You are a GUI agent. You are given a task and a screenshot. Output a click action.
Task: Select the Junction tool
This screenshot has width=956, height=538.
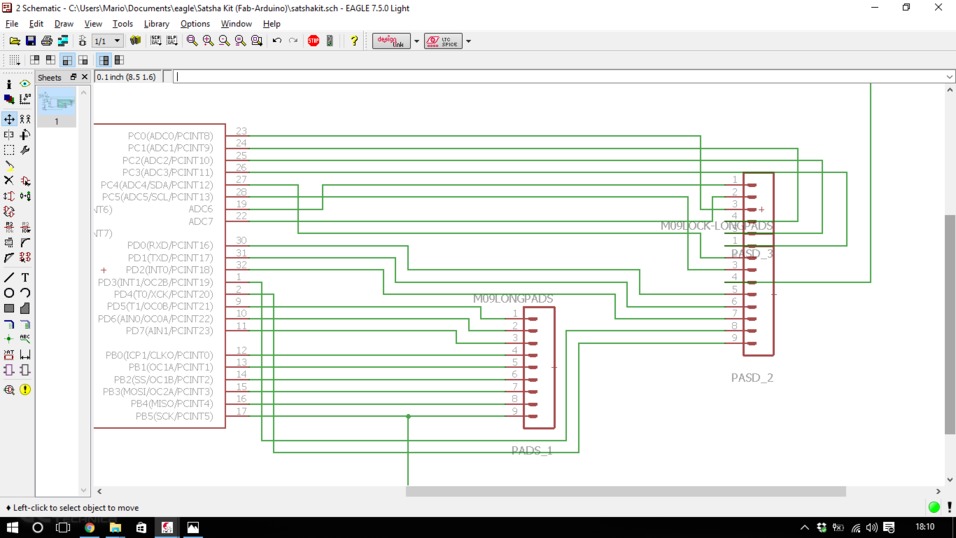9,339
